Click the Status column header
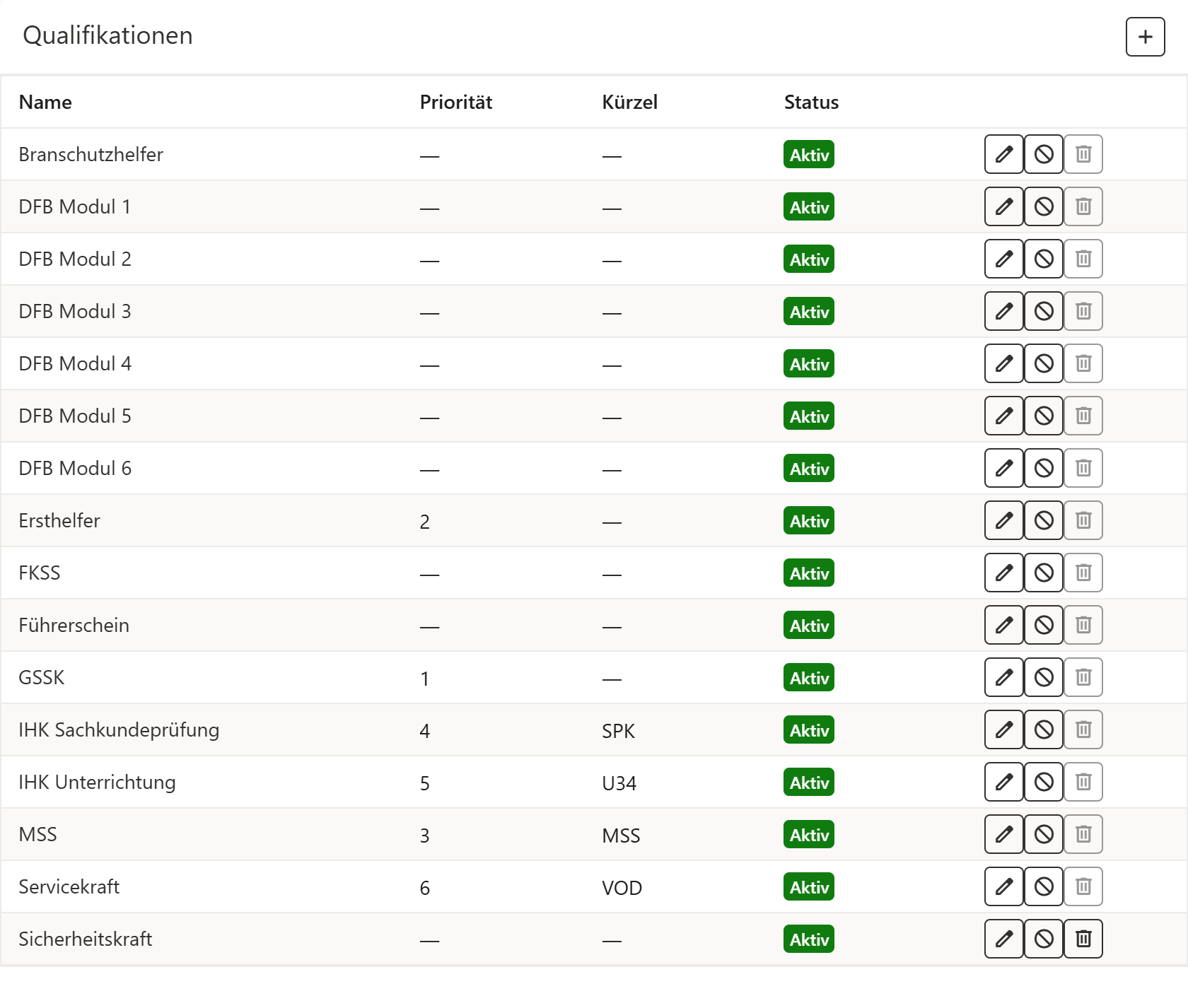This screenshot has height=1008, width=1188. tap(811, 102)
